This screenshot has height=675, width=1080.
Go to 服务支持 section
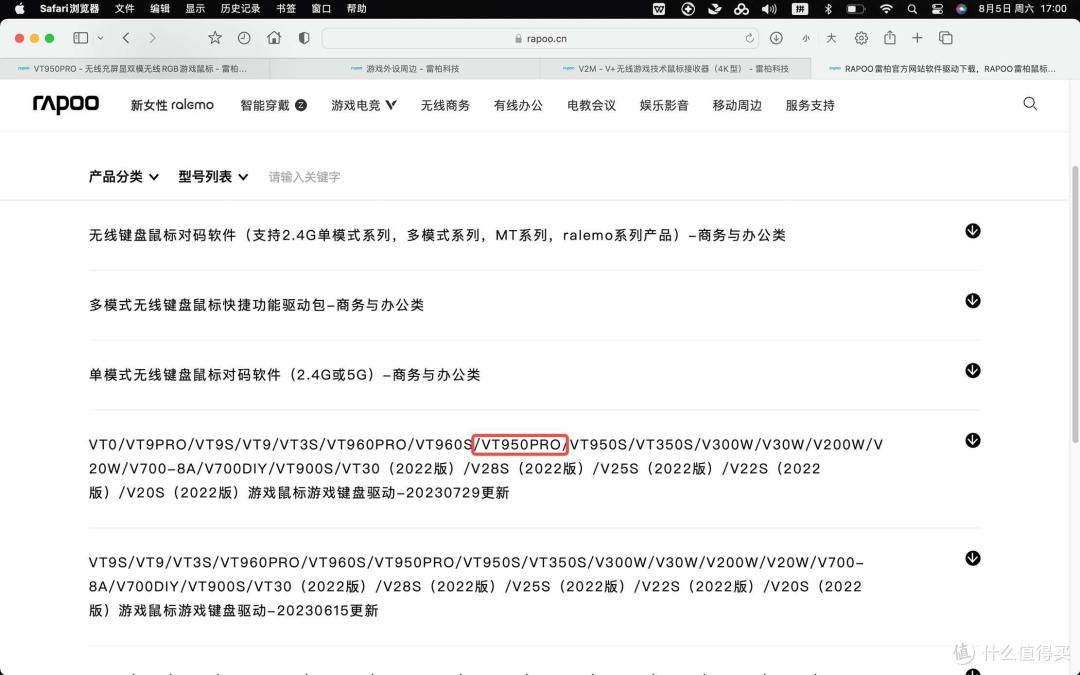(810, 105)
